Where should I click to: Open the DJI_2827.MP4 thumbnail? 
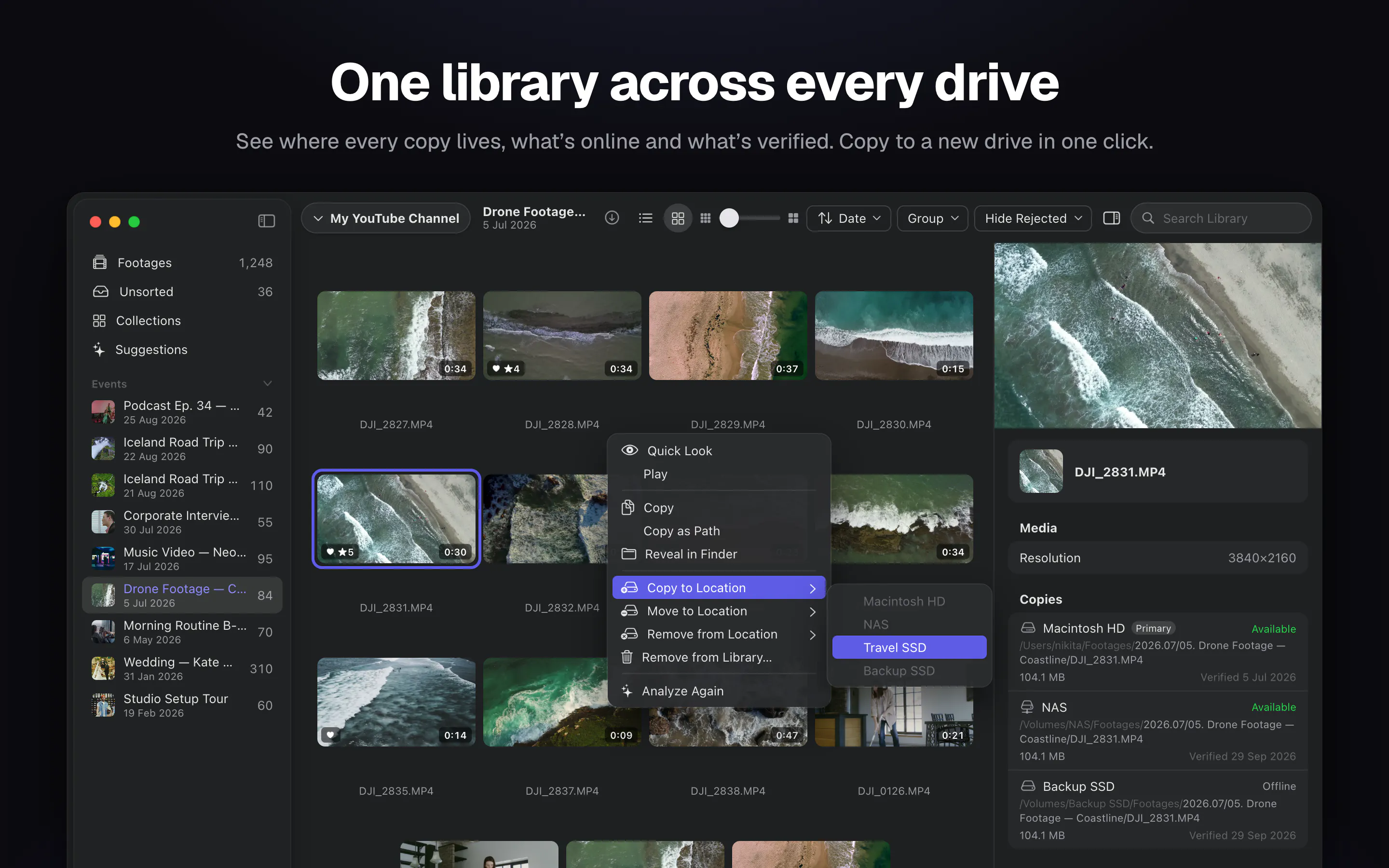(x=396, y=335)
